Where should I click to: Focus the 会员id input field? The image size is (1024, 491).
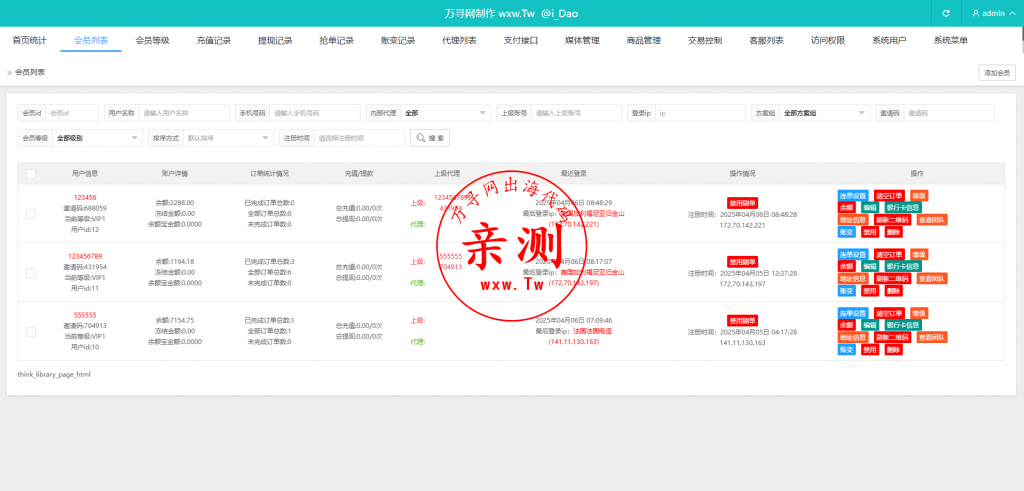click(x=72, y=113)
